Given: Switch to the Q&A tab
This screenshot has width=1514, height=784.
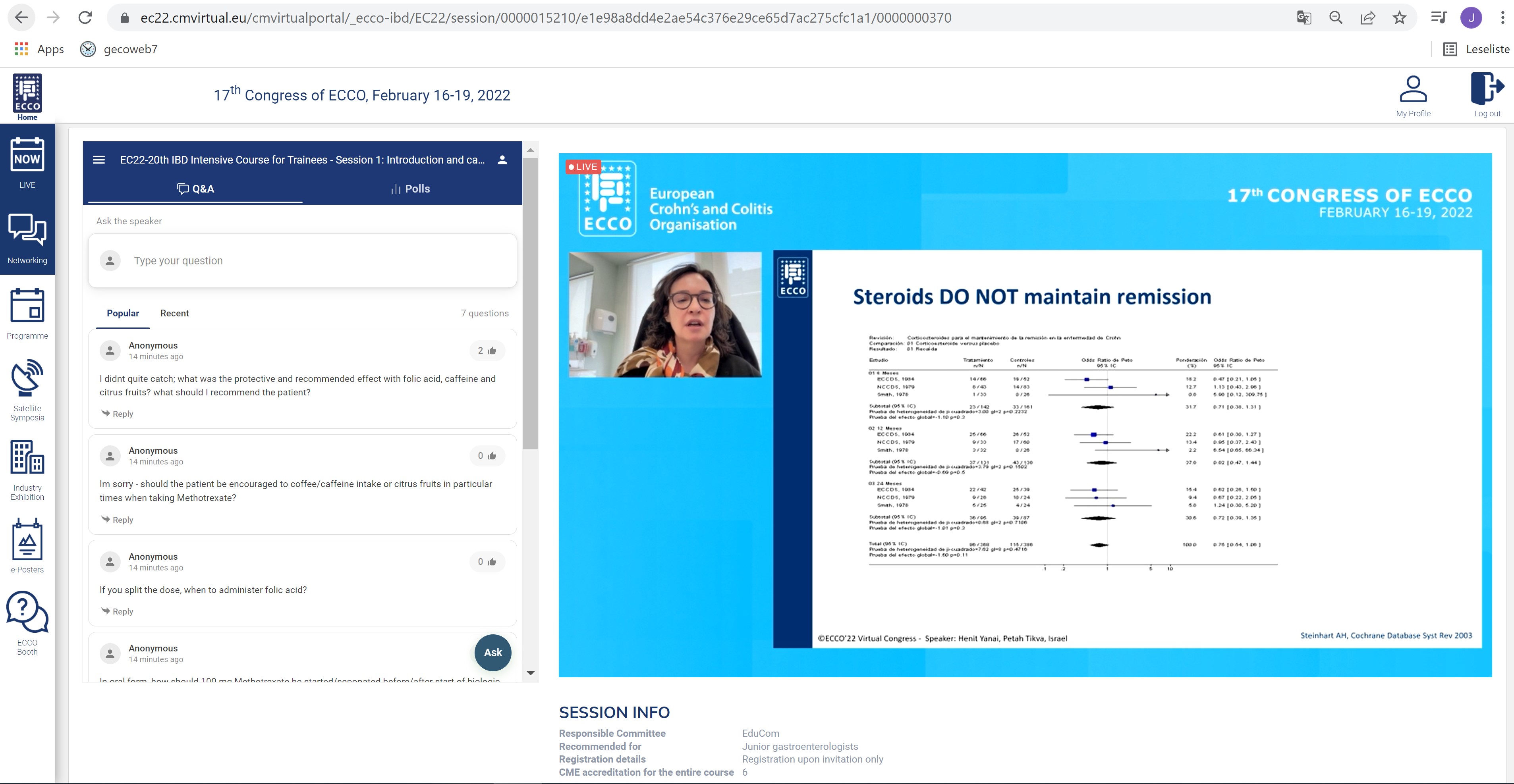Looking at the screenshot, I should click(195, 189).
